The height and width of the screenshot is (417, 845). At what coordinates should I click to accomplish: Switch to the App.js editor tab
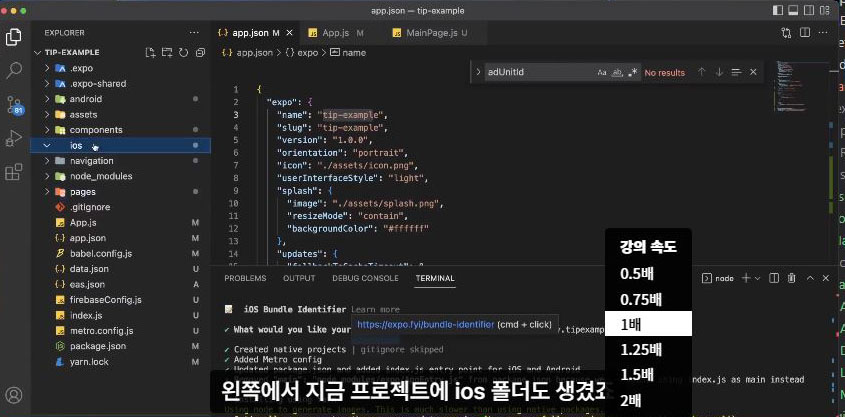coord(336,33)
